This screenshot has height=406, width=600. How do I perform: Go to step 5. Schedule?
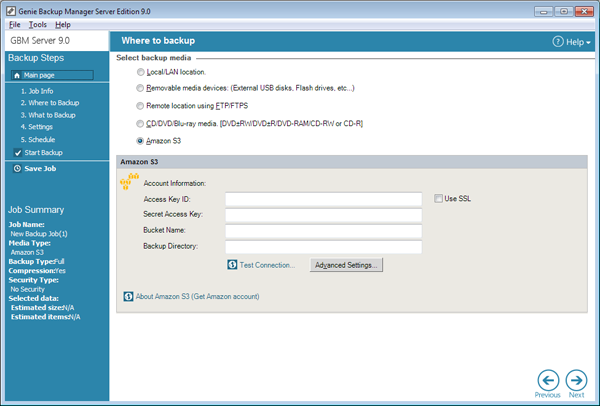(38, 140)
